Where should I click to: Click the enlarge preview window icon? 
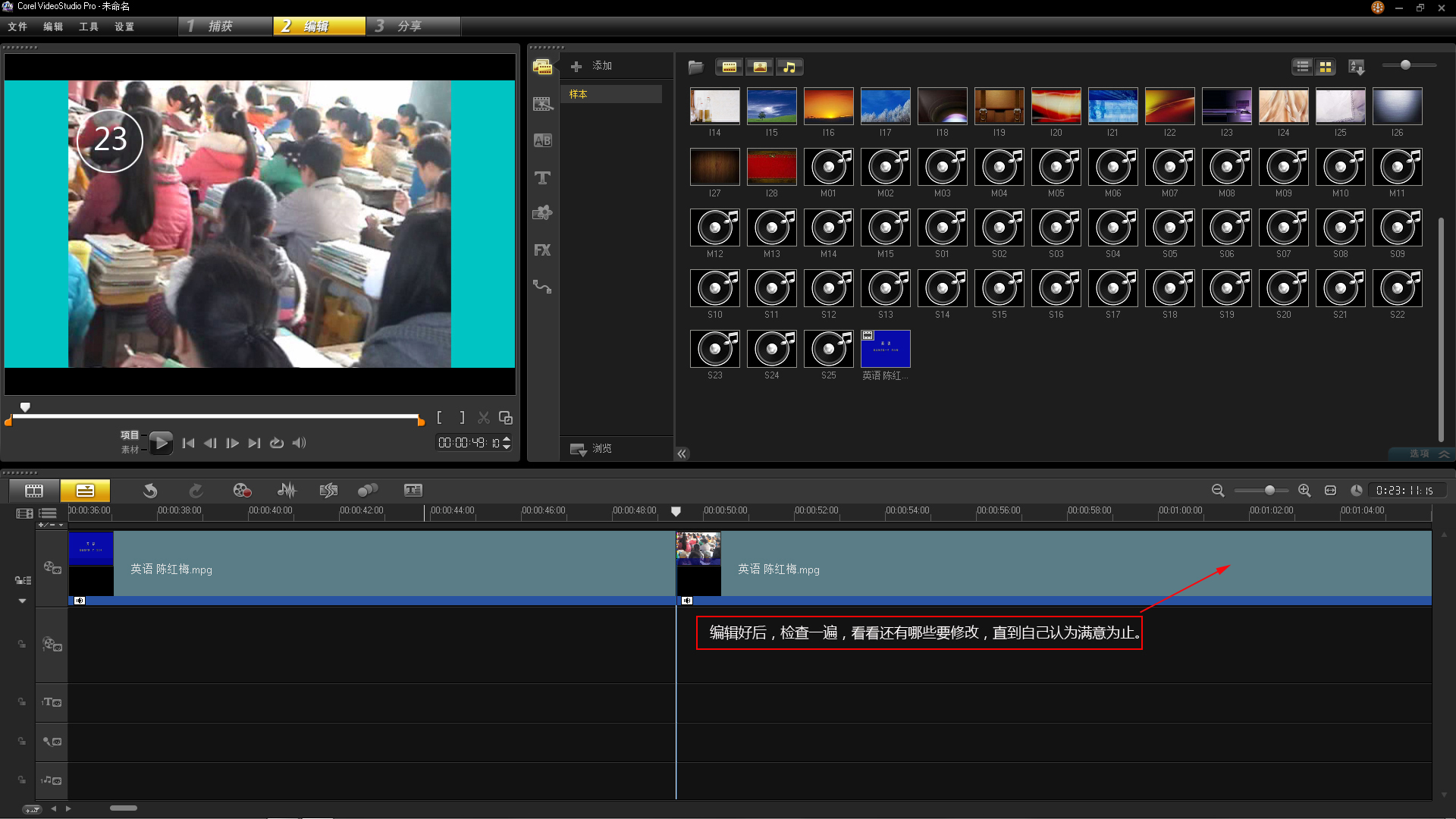pos(506,418)
